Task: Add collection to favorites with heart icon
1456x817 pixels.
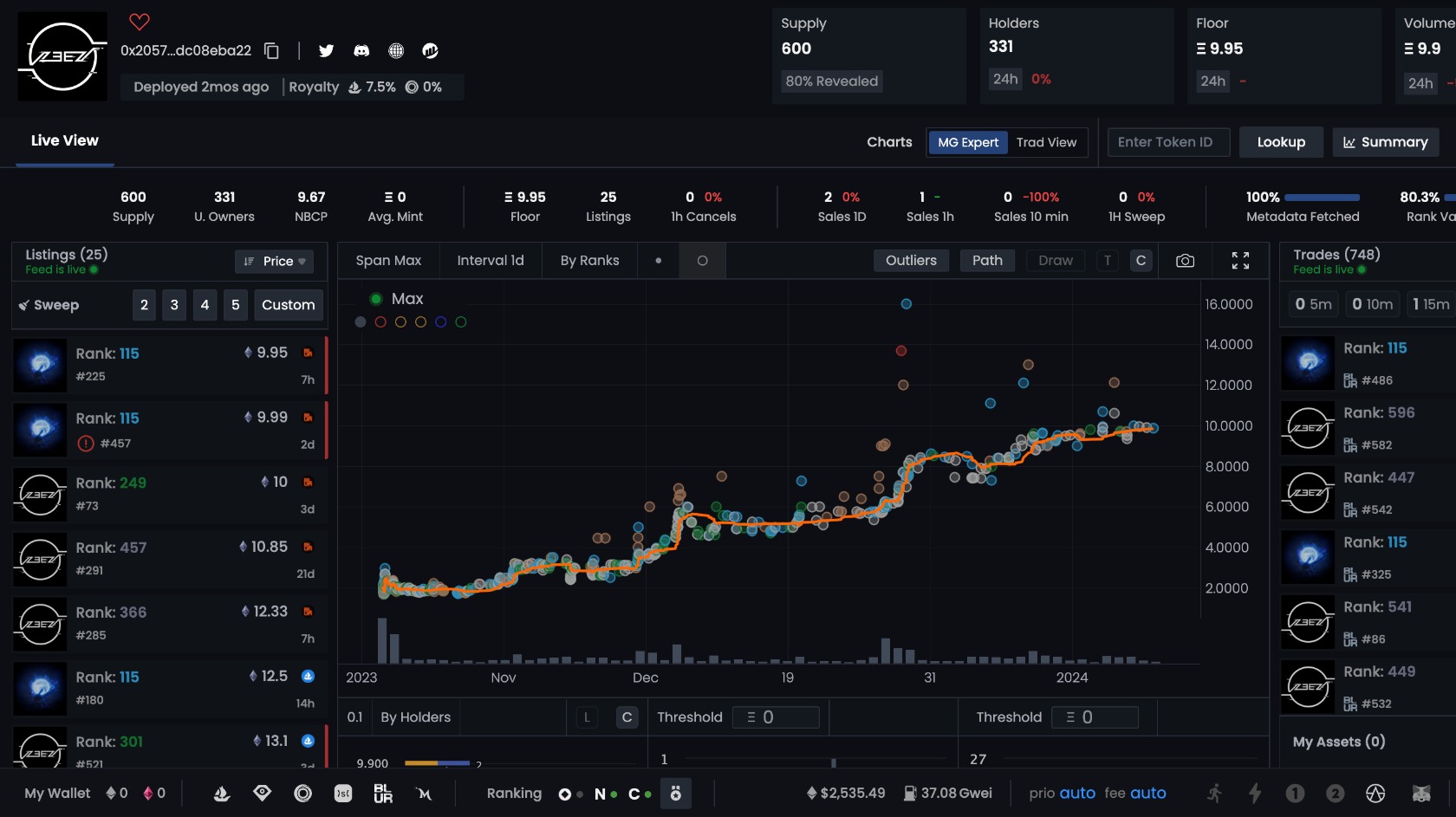Action: (x=140, y=22)
